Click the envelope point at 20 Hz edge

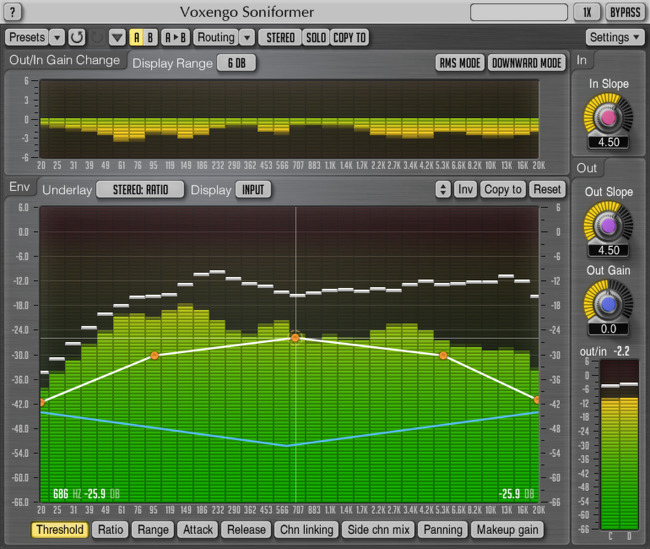pos(42,402)
